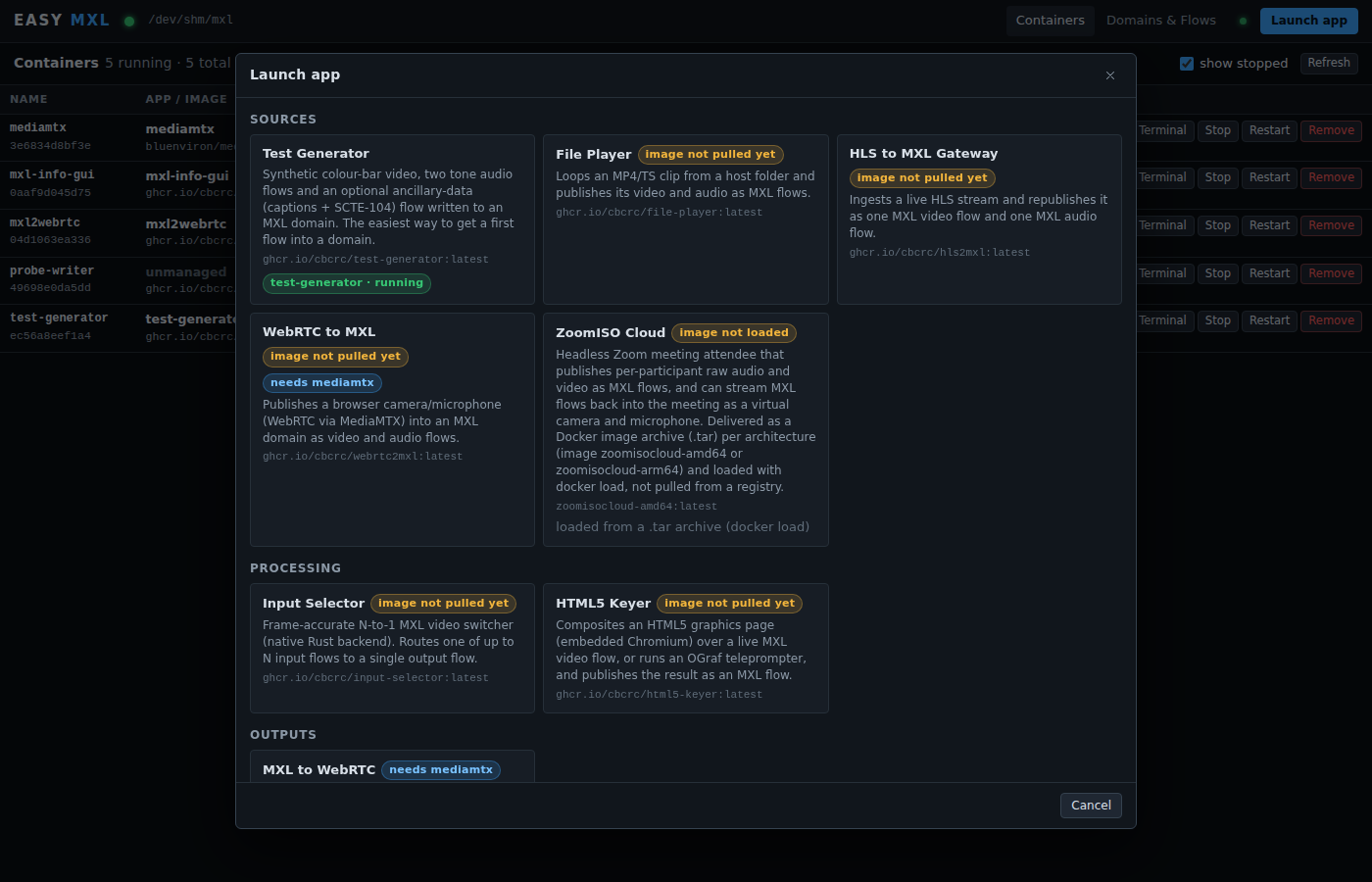Remove the test-generator container

tap(1332, 320)
